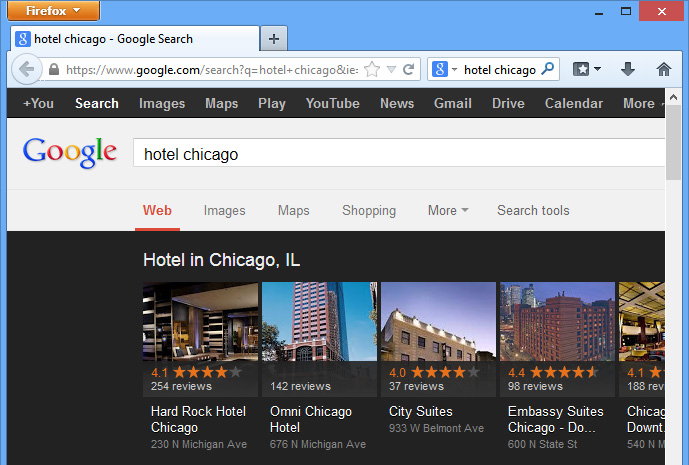Switch to the Maps results tab

point(294,211)
